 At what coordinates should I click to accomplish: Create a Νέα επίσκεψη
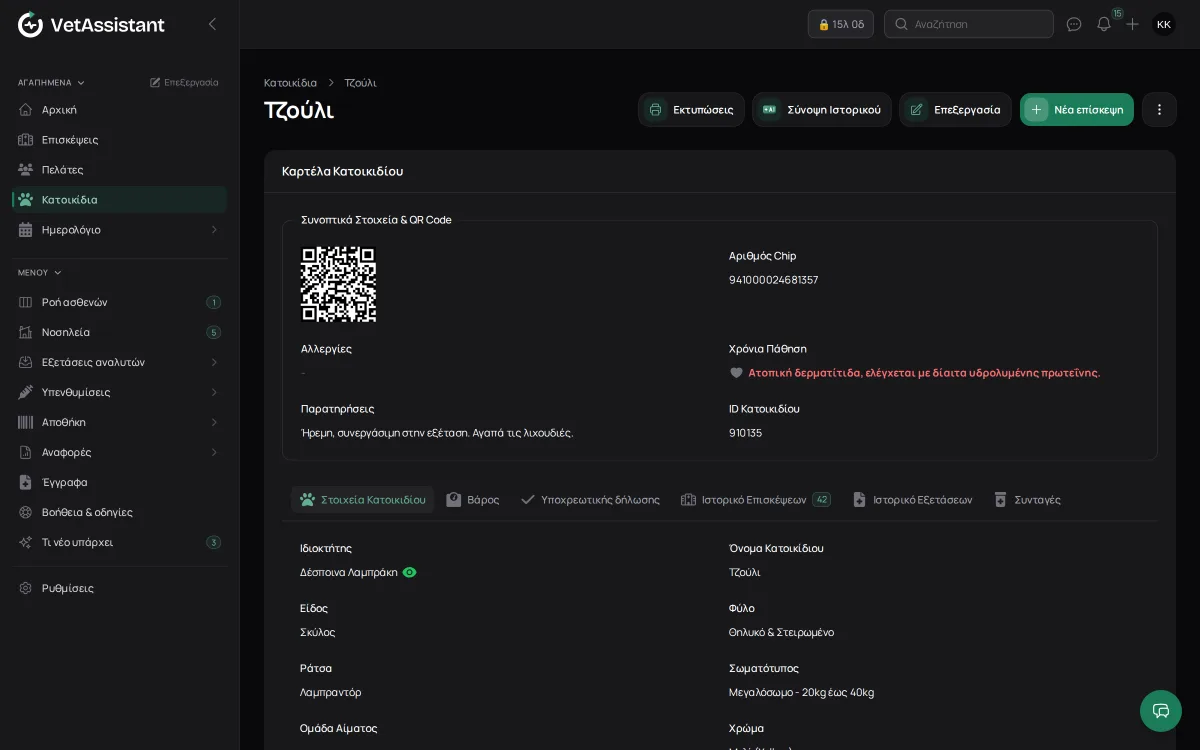coord(1077,110)
